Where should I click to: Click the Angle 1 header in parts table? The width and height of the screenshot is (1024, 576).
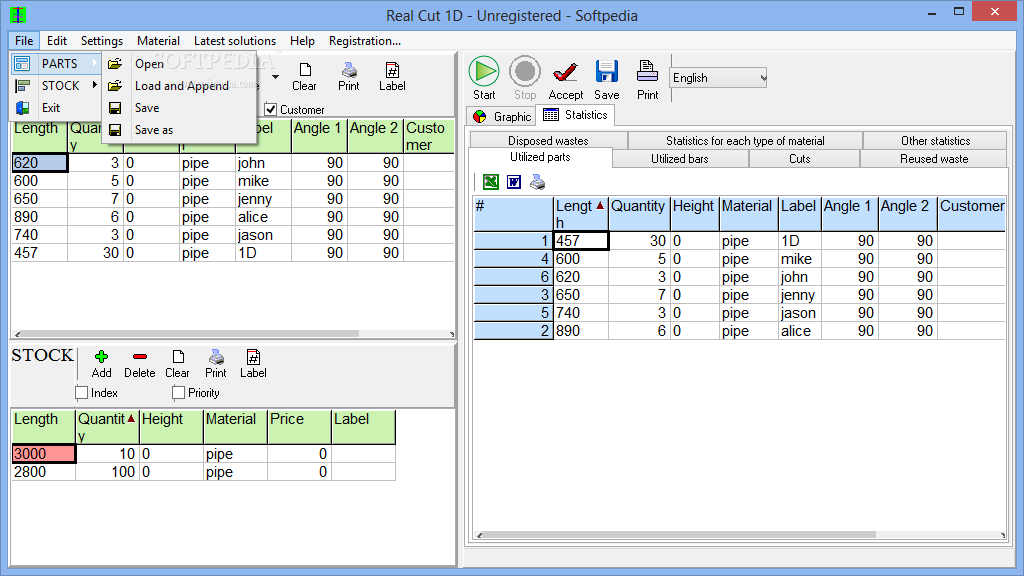tap(319, 136)
